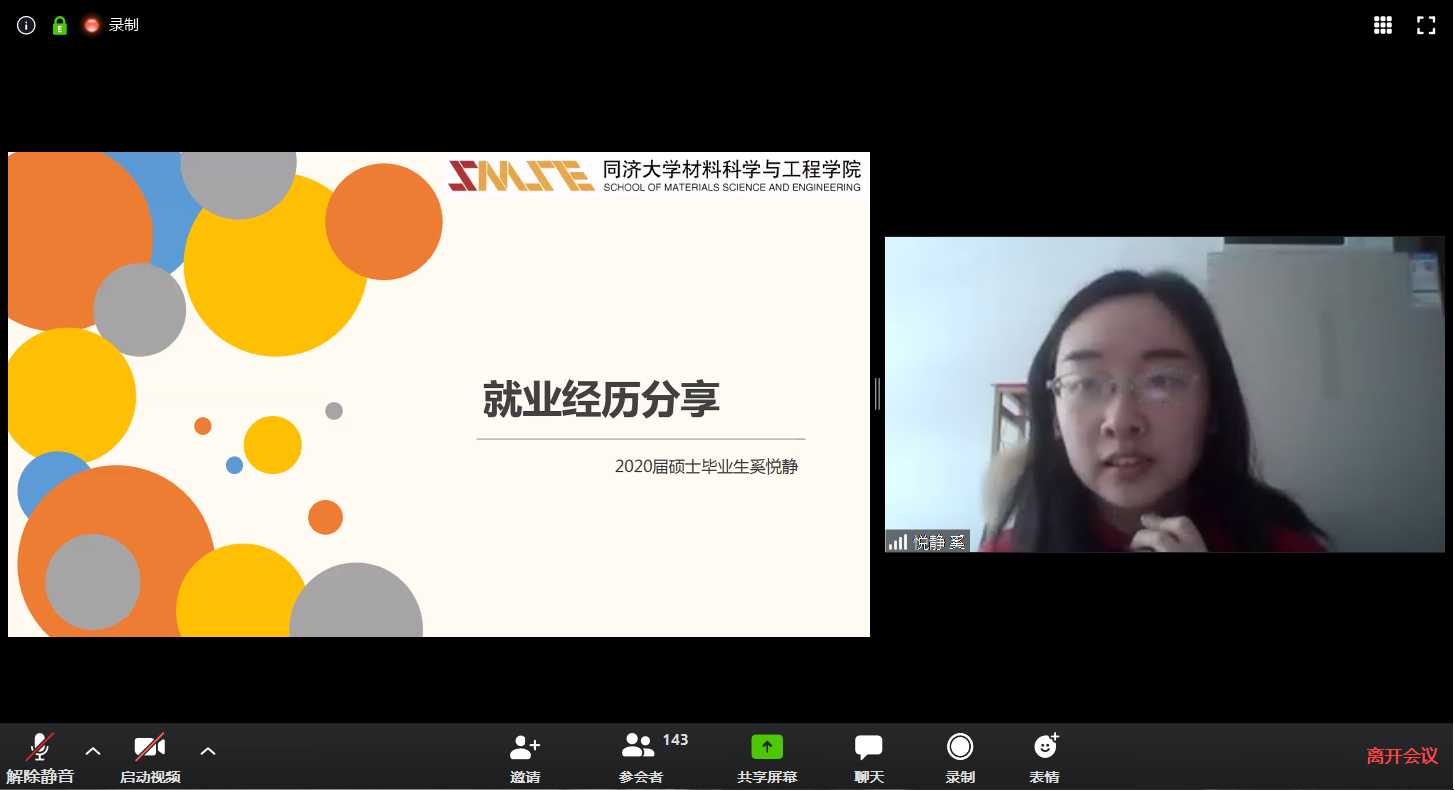
Task: Click the signal strength bars on video label
Action: 898,542
